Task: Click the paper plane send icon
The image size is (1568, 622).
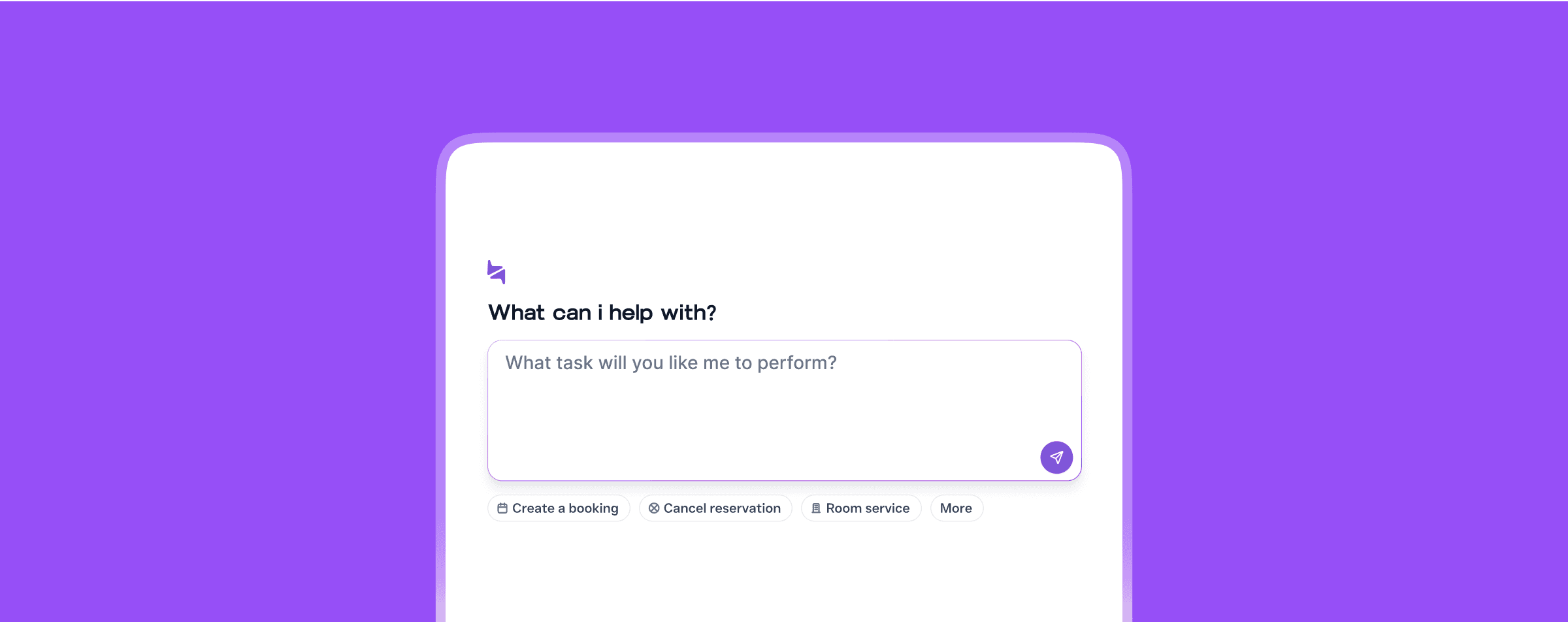Action: click(x=1056, y=457)
